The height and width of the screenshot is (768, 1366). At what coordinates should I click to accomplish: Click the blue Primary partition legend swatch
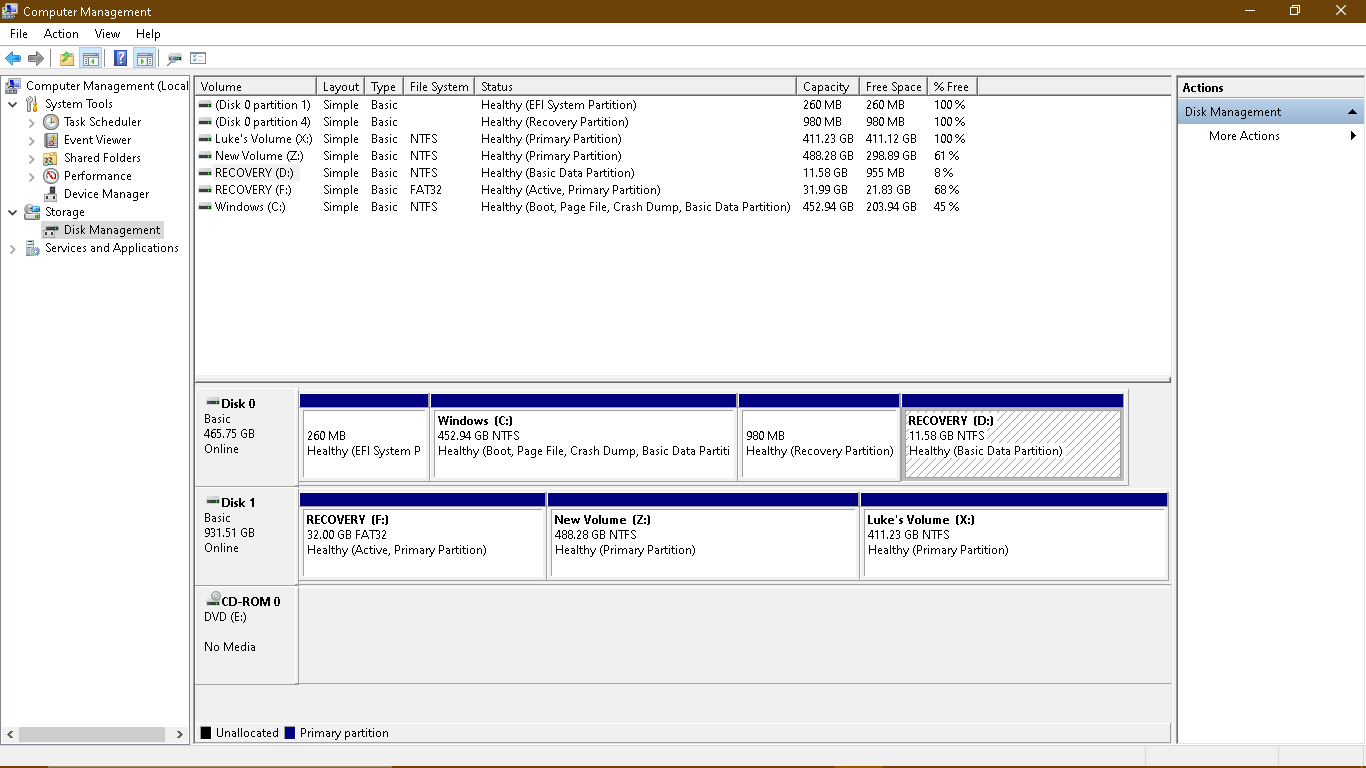(x=290, y=733)
